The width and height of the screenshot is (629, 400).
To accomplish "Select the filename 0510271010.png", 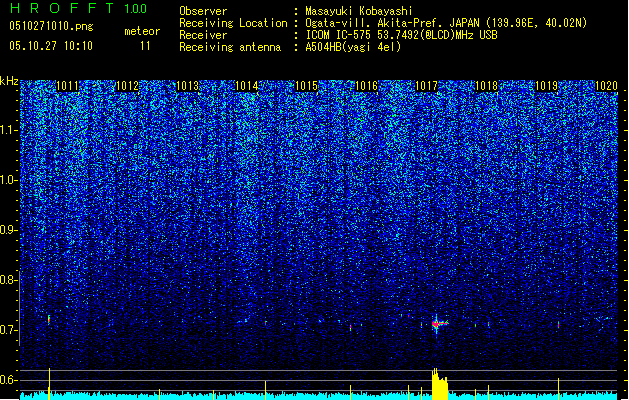I will (x=51, y=26).
